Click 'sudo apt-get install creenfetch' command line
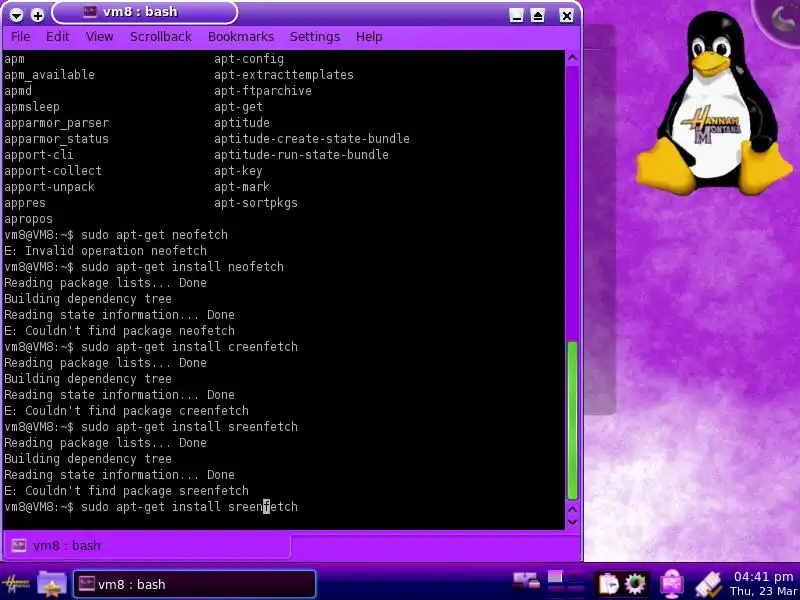This screenshot has width=800, height=600. (x=189, y=347)
